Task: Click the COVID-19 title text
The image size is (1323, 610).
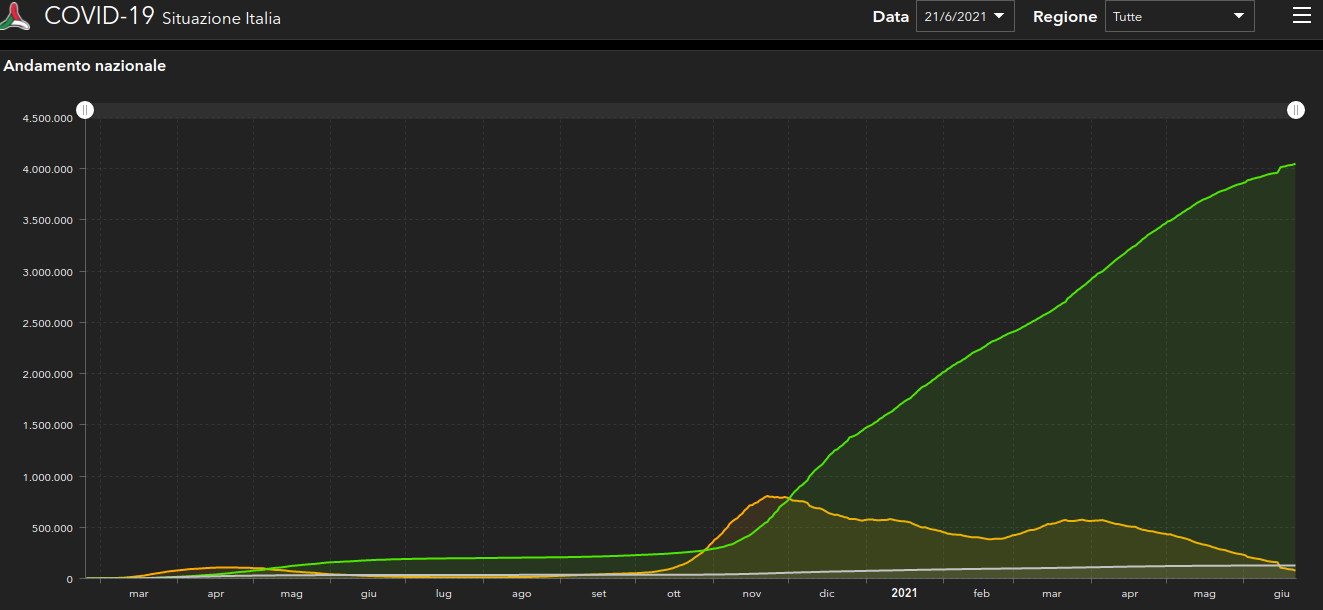Action: click(x=99, y=16)
